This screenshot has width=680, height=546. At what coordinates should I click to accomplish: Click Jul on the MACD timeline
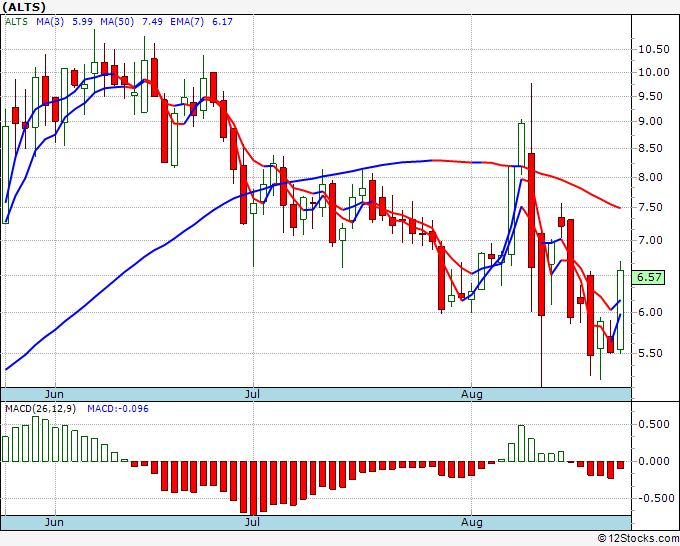tap(252, 522)
